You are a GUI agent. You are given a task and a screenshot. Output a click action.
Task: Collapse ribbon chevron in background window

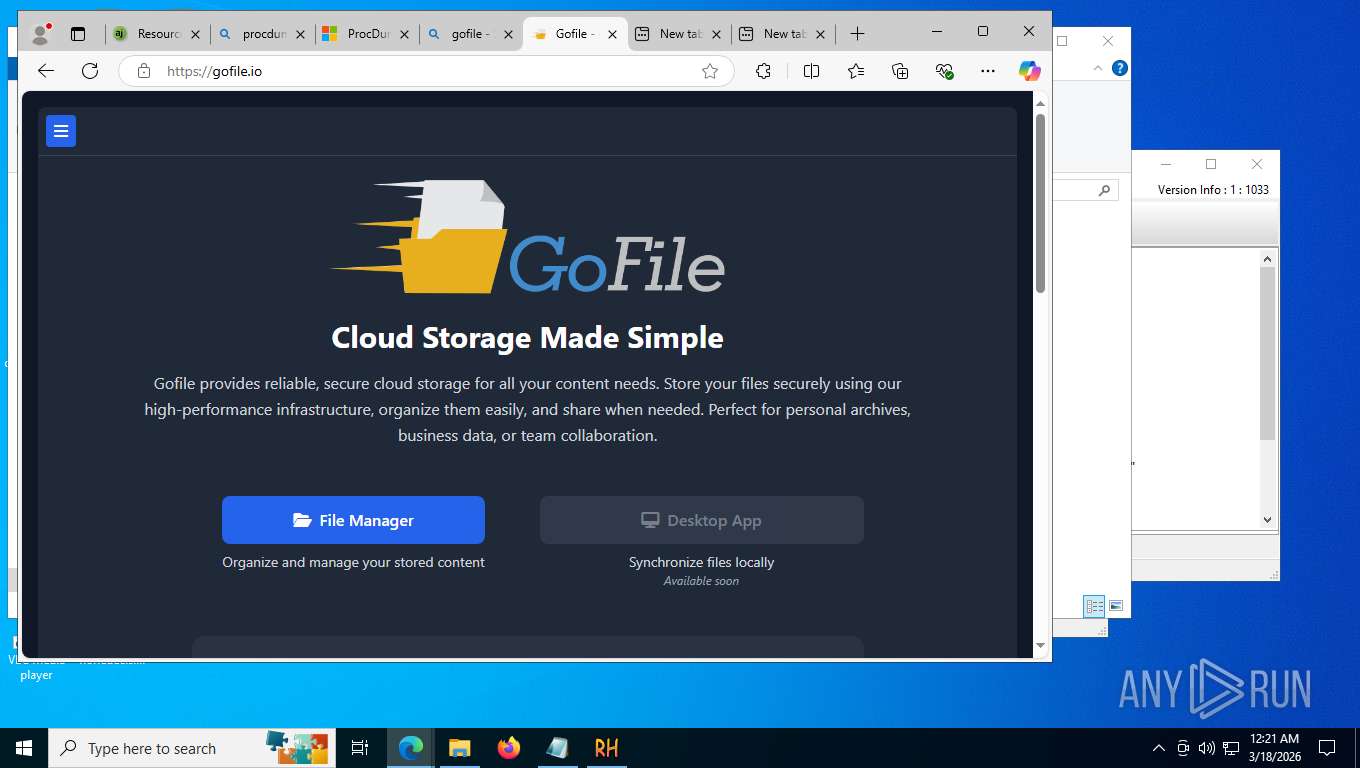1098,68
